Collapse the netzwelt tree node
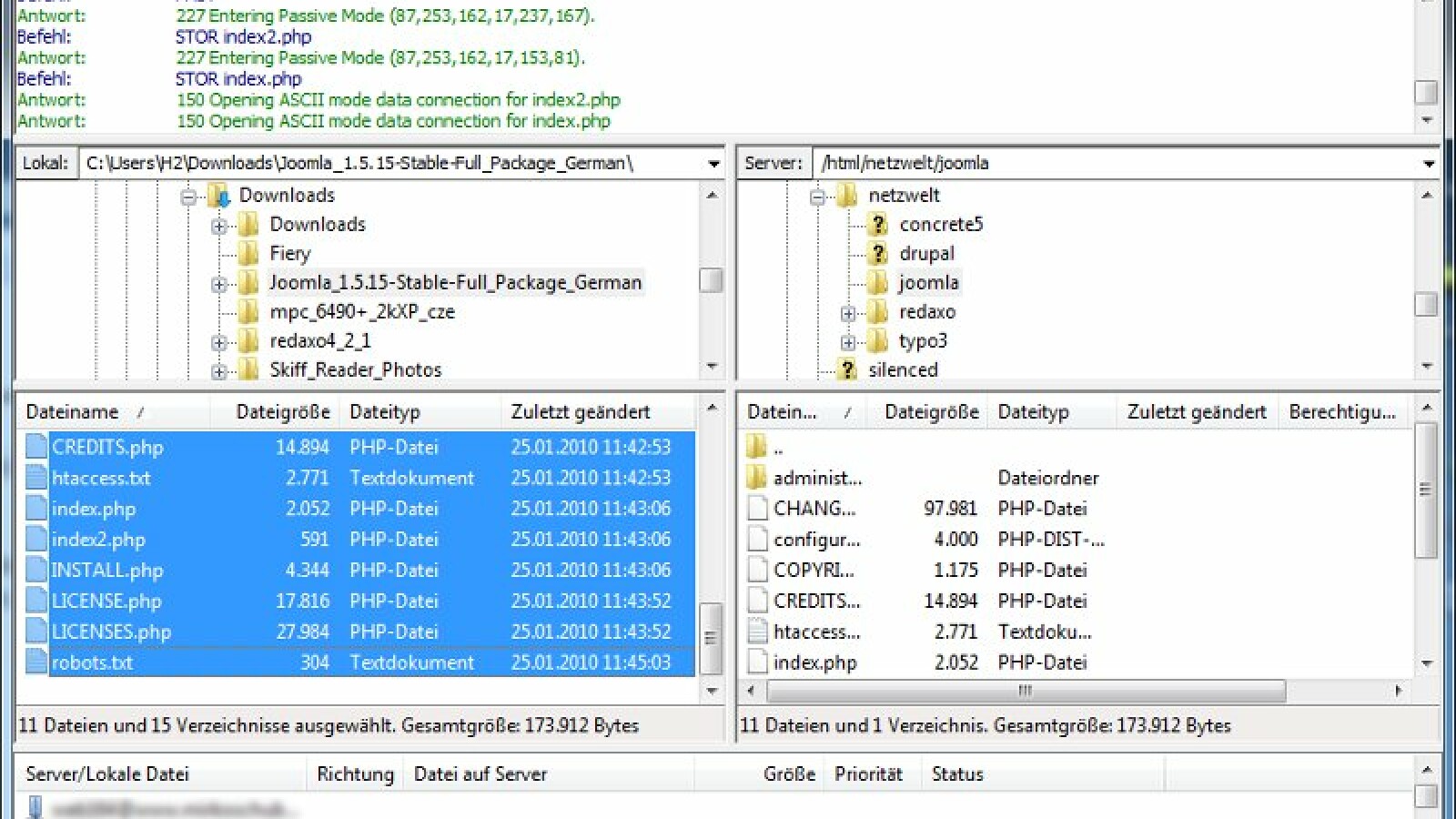Image resolution: width=1456 pixels, height=819 pixels. tap(818, 195)
